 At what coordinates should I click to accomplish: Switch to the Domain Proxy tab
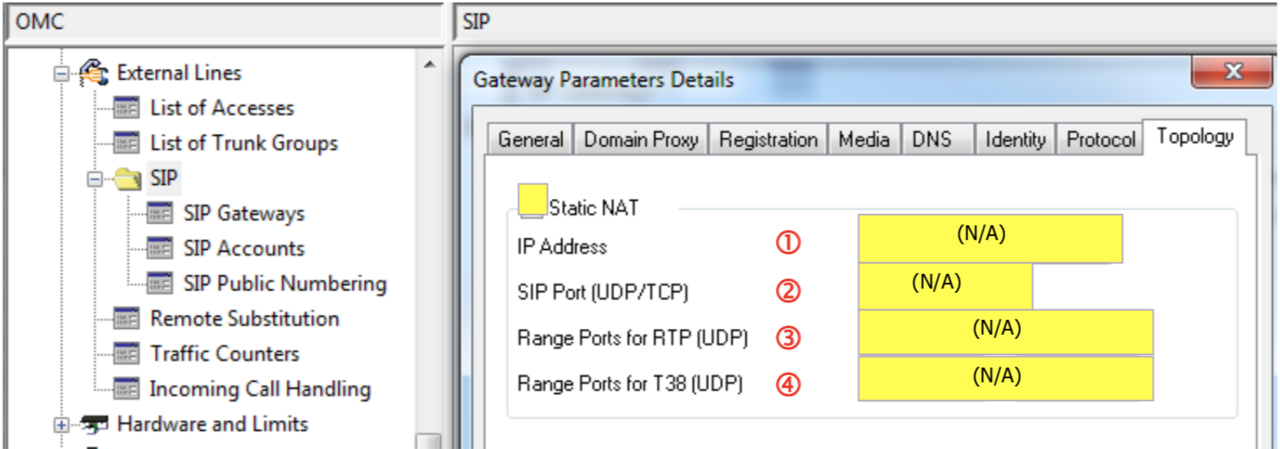click(x=641, y=140)
